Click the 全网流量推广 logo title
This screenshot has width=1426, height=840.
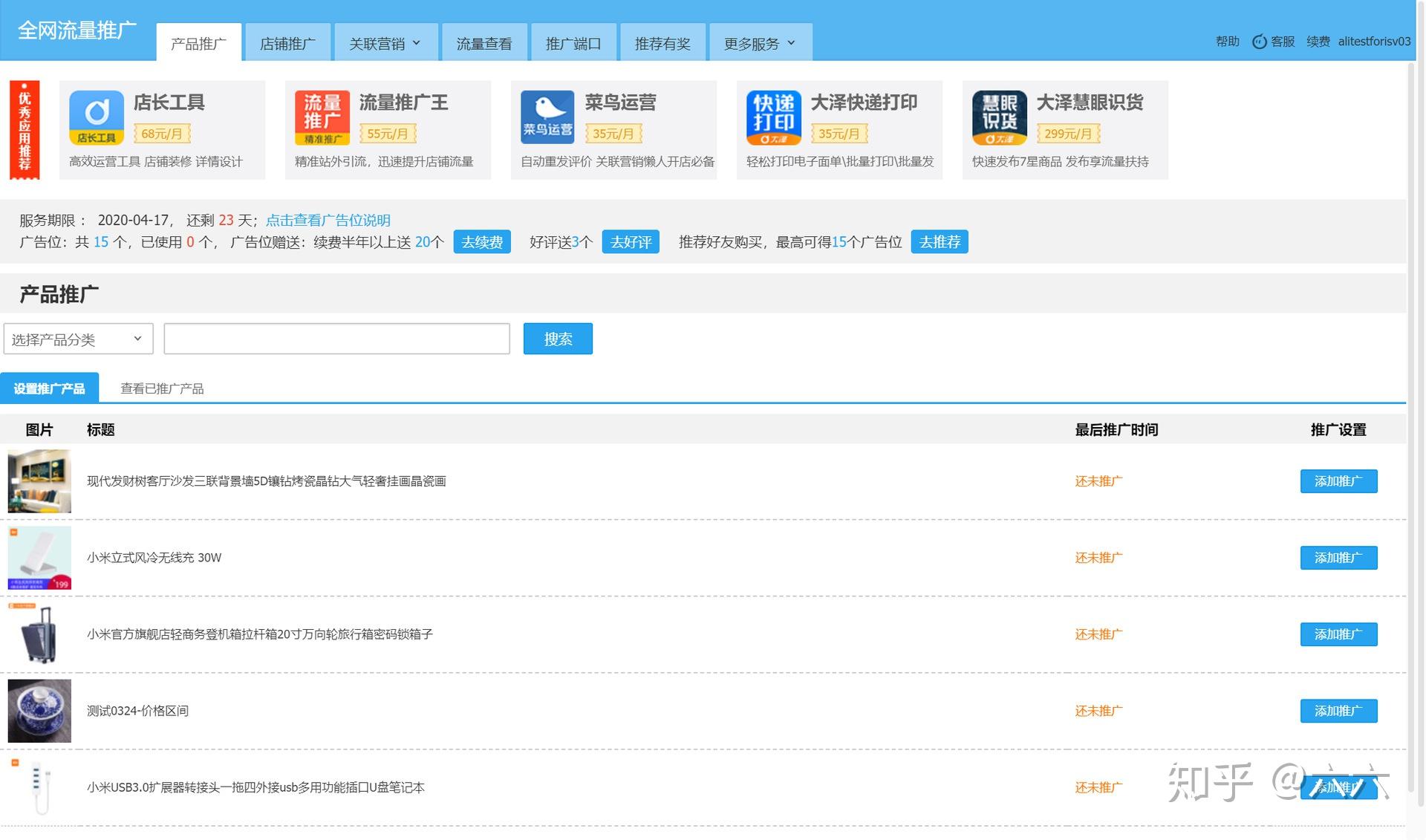[x=77, y=30]
